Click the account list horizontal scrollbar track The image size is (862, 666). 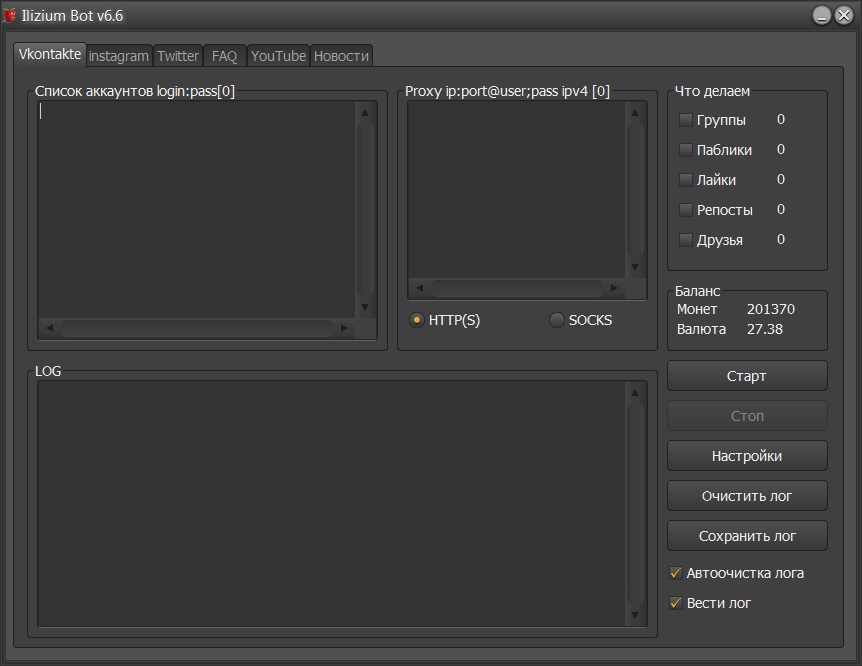(197, 328)
